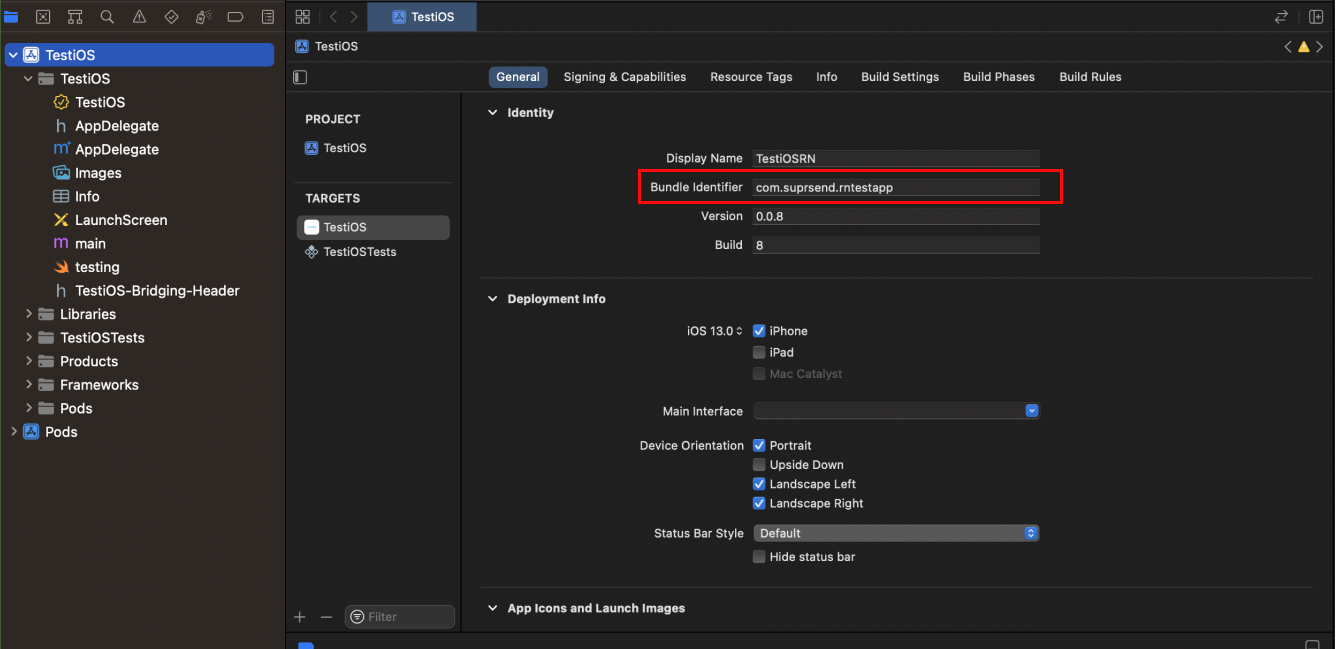Switch to Build Settings tab
Image resolution: width=1341 pixels, height=649 pixels.
899,77
